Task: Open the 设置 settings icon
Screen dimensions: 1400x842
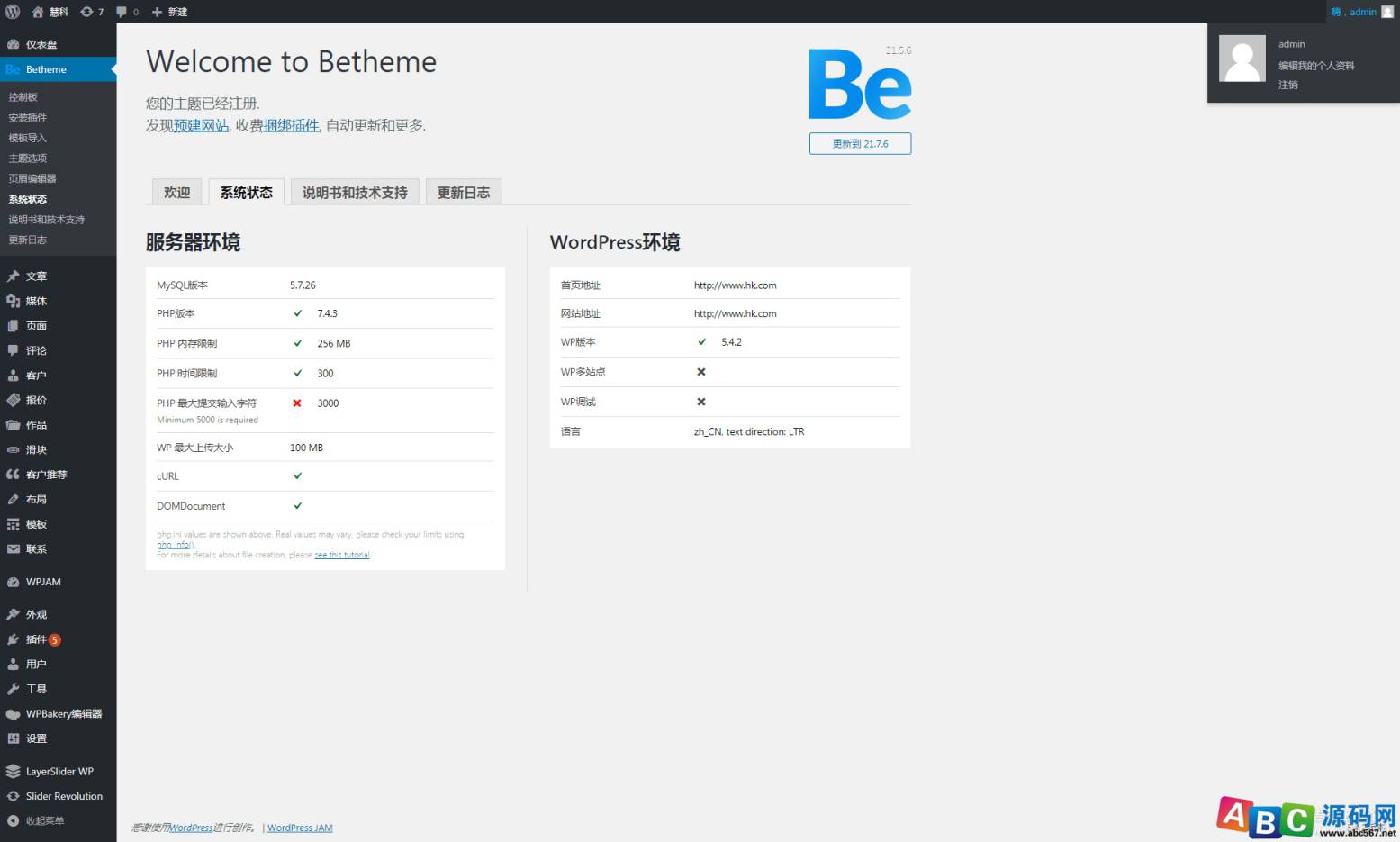Action: 13,738
